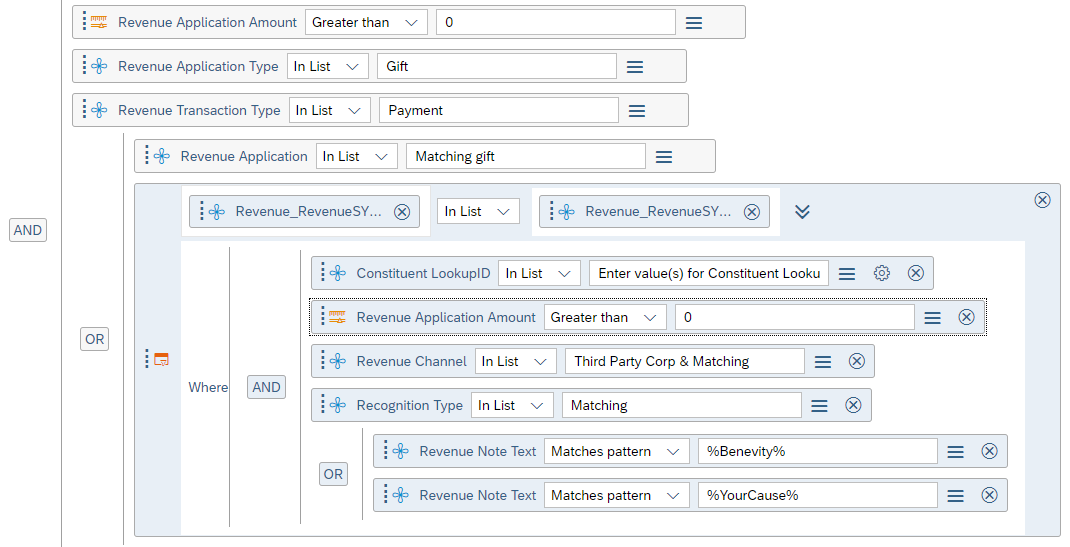1070x547 pixels.
Task: Click field icon beside Recognition Type
Action: coord(338,406)
